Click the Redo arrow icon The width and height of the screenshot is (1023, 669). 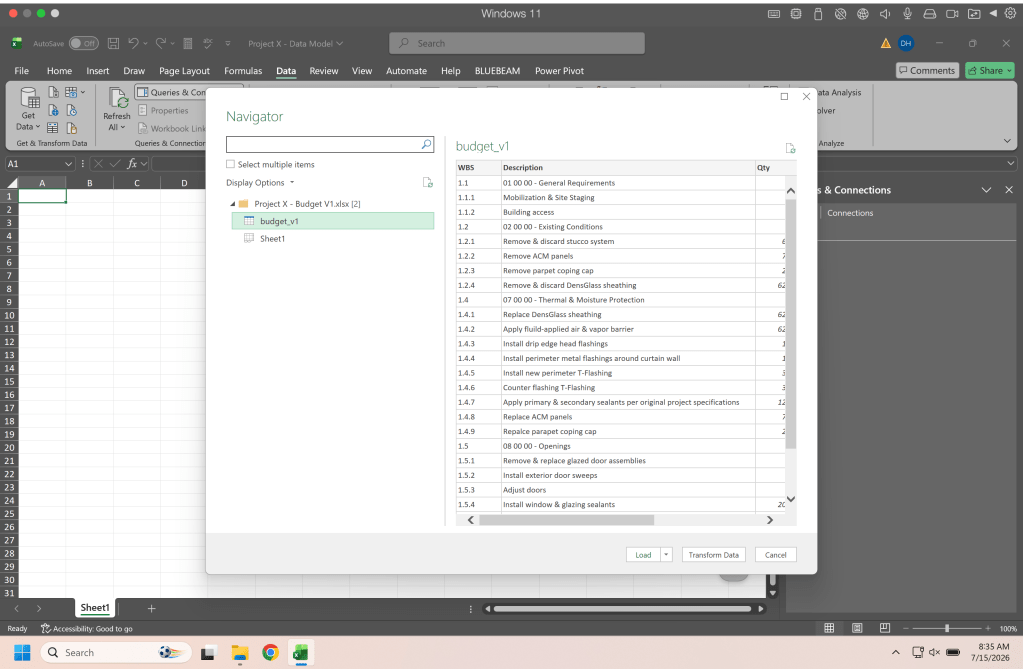pyautogui.click(x=160, y=43)
